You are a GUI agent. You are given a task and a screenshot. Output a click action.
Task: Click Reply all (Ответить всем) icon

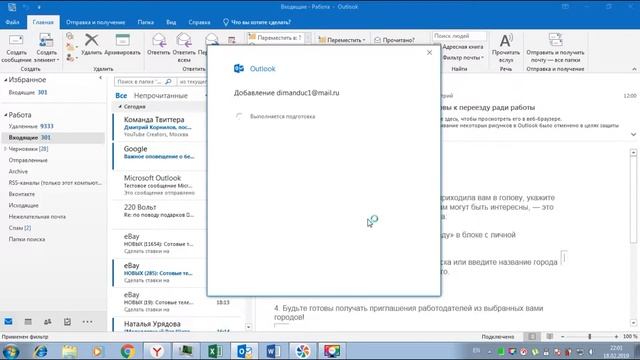(x=184, y=48)
